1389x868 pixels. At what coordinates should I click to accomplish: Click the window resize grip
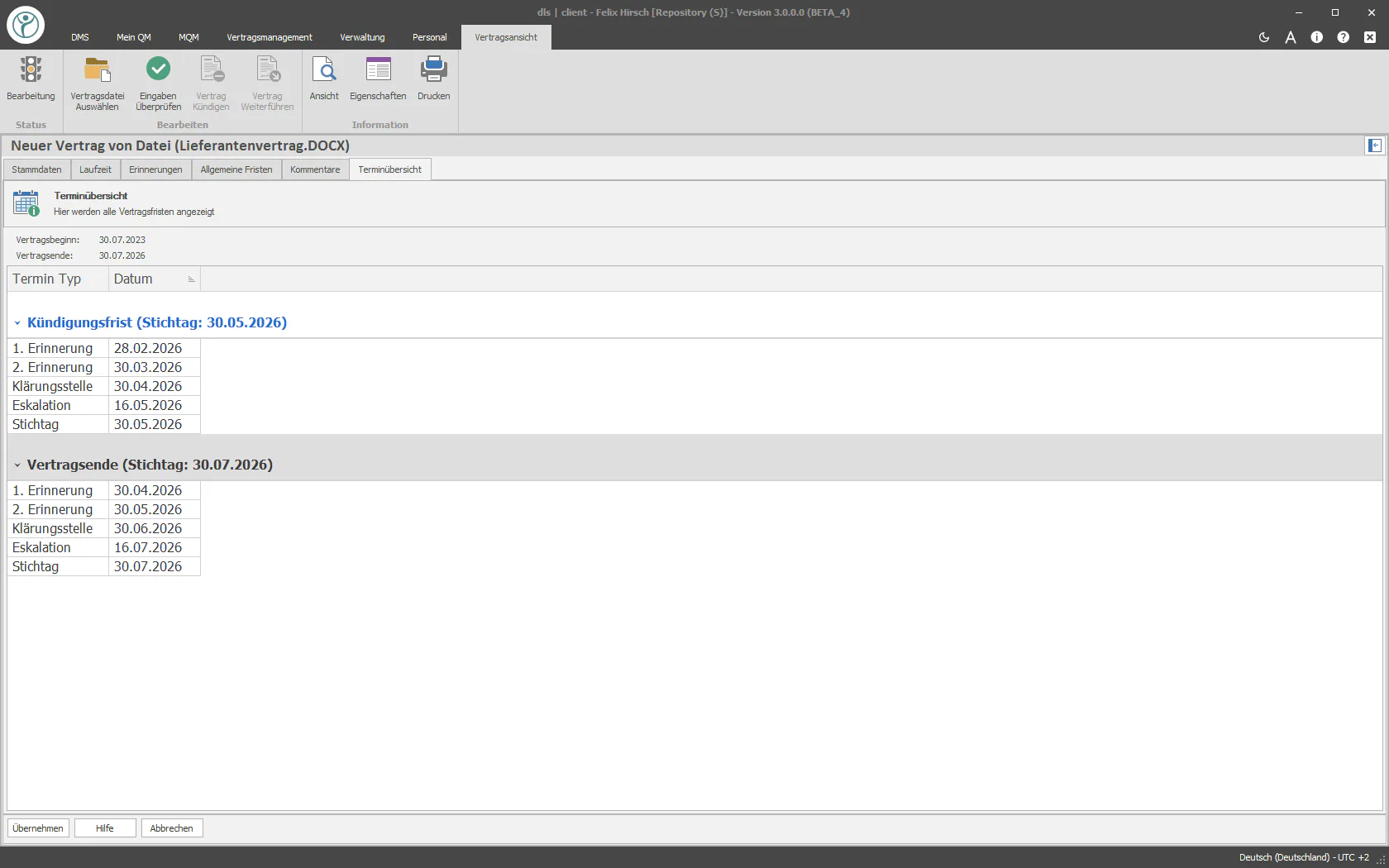click(1381, 861)
